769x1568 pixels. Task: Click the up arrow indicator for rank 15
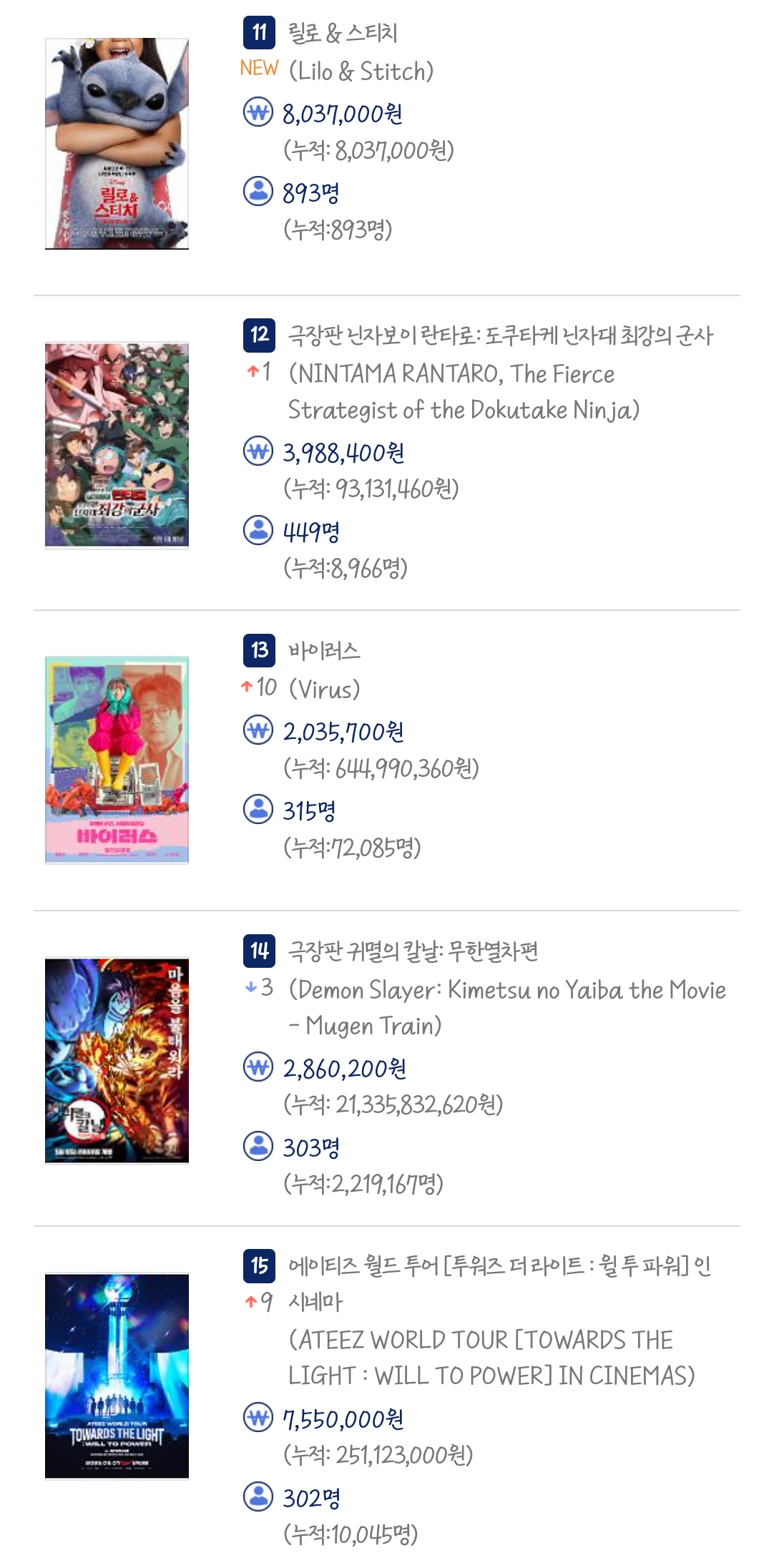pyautogui.click(x=250, y=1302)
